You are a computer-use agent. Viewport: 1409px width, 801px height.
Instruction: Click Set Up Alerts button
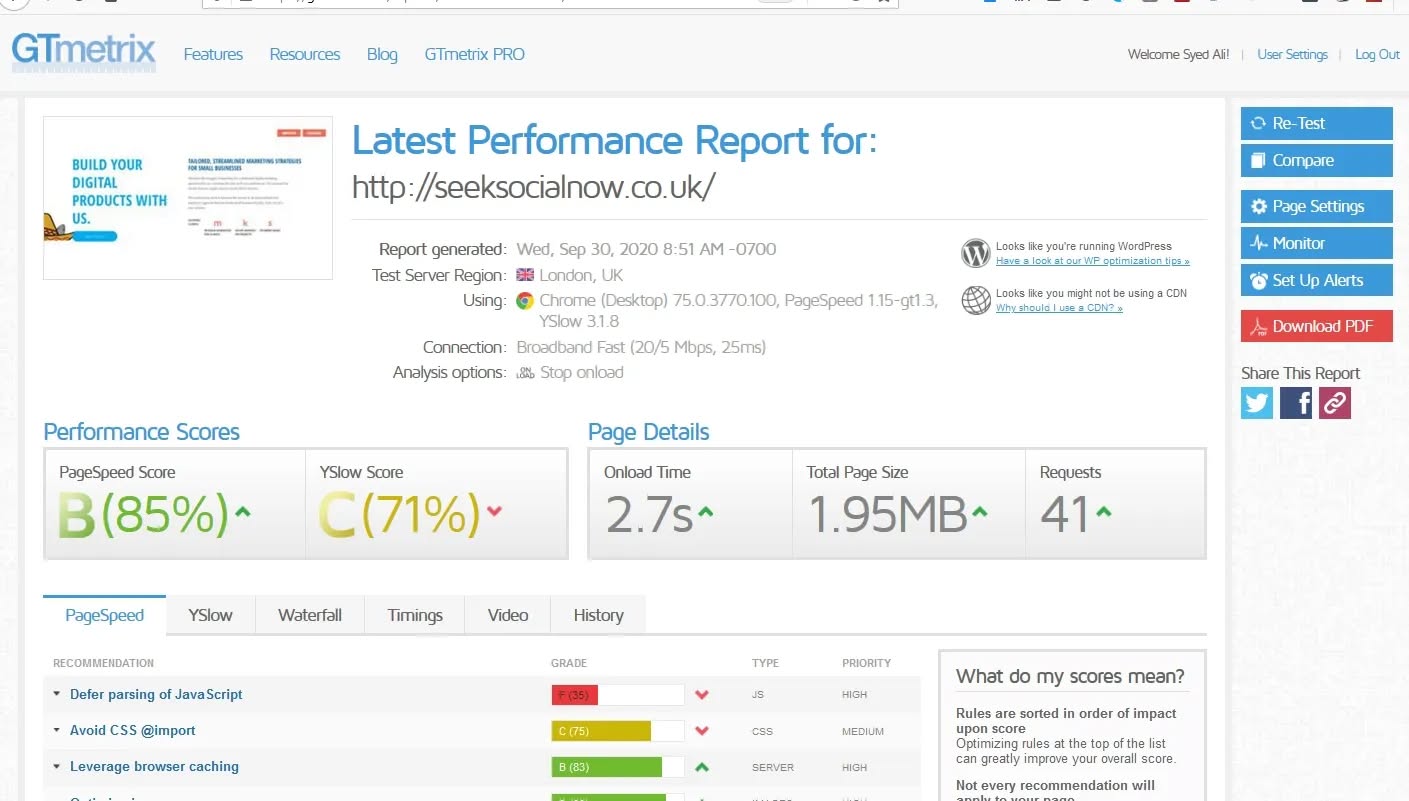[1316, 280]
